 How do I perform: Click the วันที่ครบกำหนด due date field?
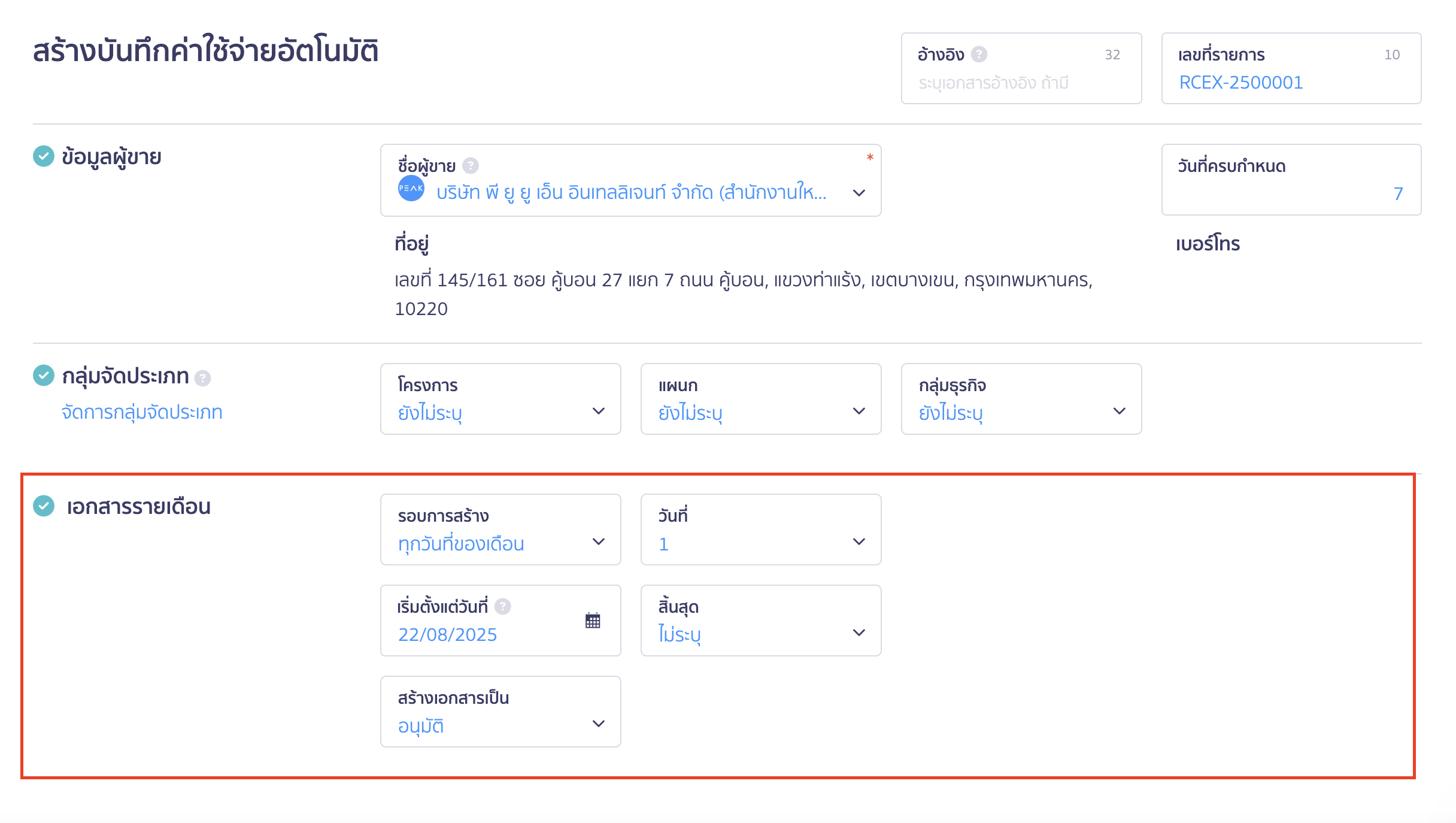pyautogui.click(x=1291, y=180)
